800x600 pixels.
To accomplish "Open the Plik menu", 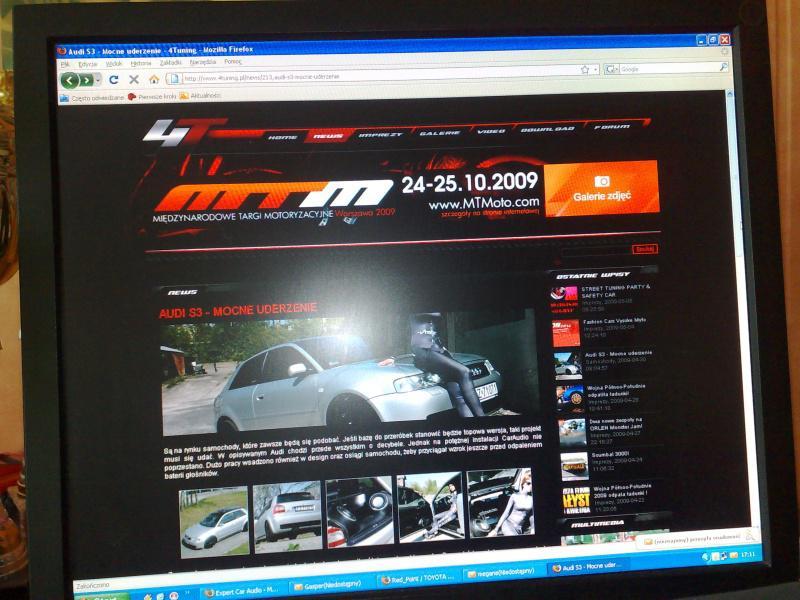I will [65, 65].
